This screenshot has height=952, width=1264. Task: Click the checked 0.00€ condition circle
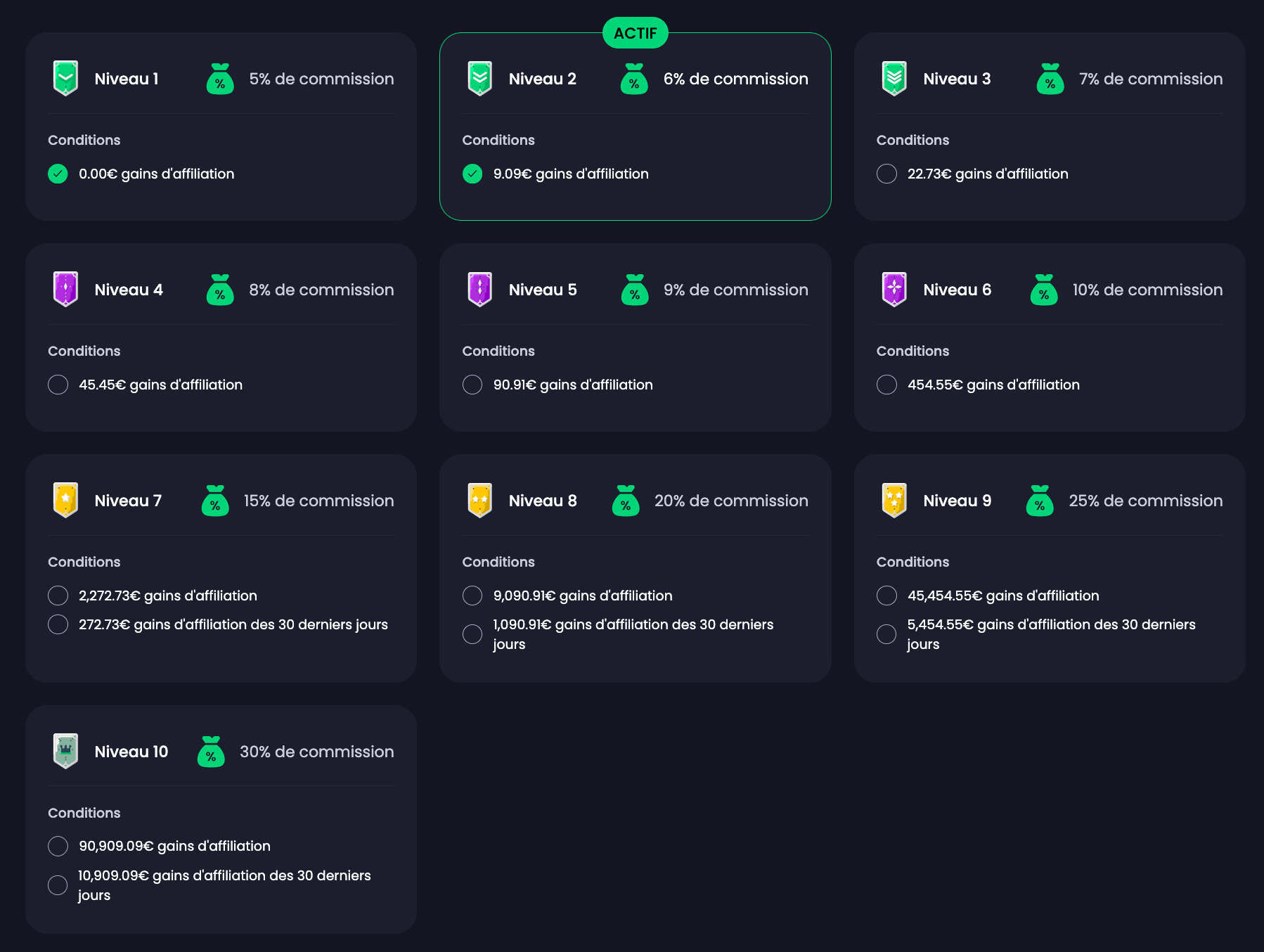point(58,174)
